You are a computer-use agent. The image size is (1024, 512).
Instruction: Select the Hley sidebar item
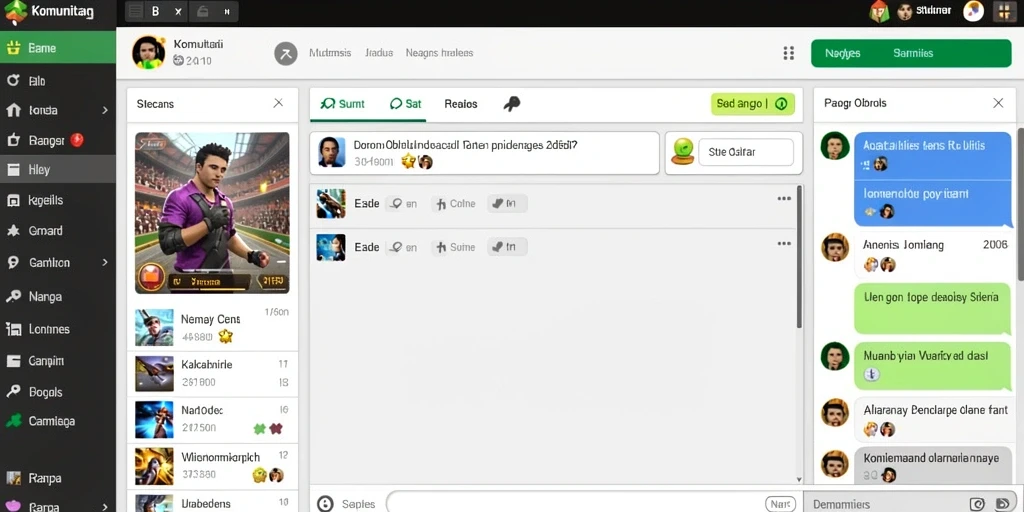click(x=57, y=170)
